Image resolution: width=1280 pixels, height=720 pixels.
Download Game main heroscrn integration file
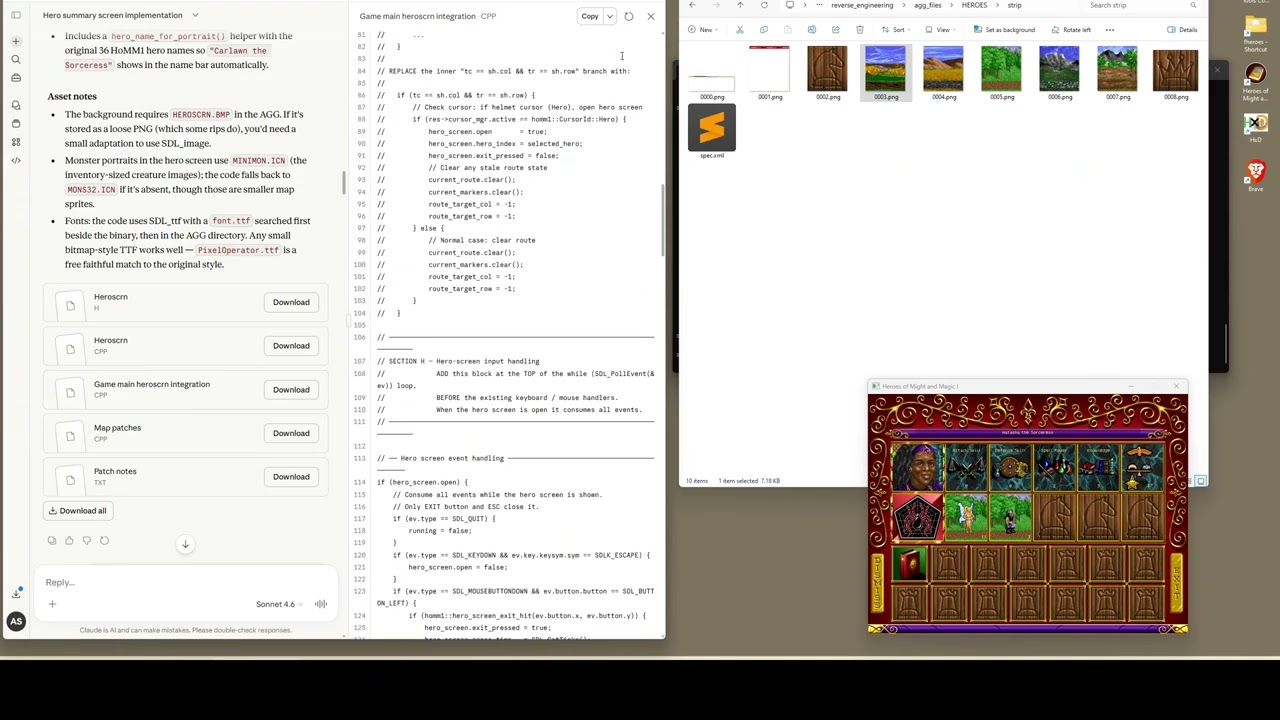click(291, 390)
